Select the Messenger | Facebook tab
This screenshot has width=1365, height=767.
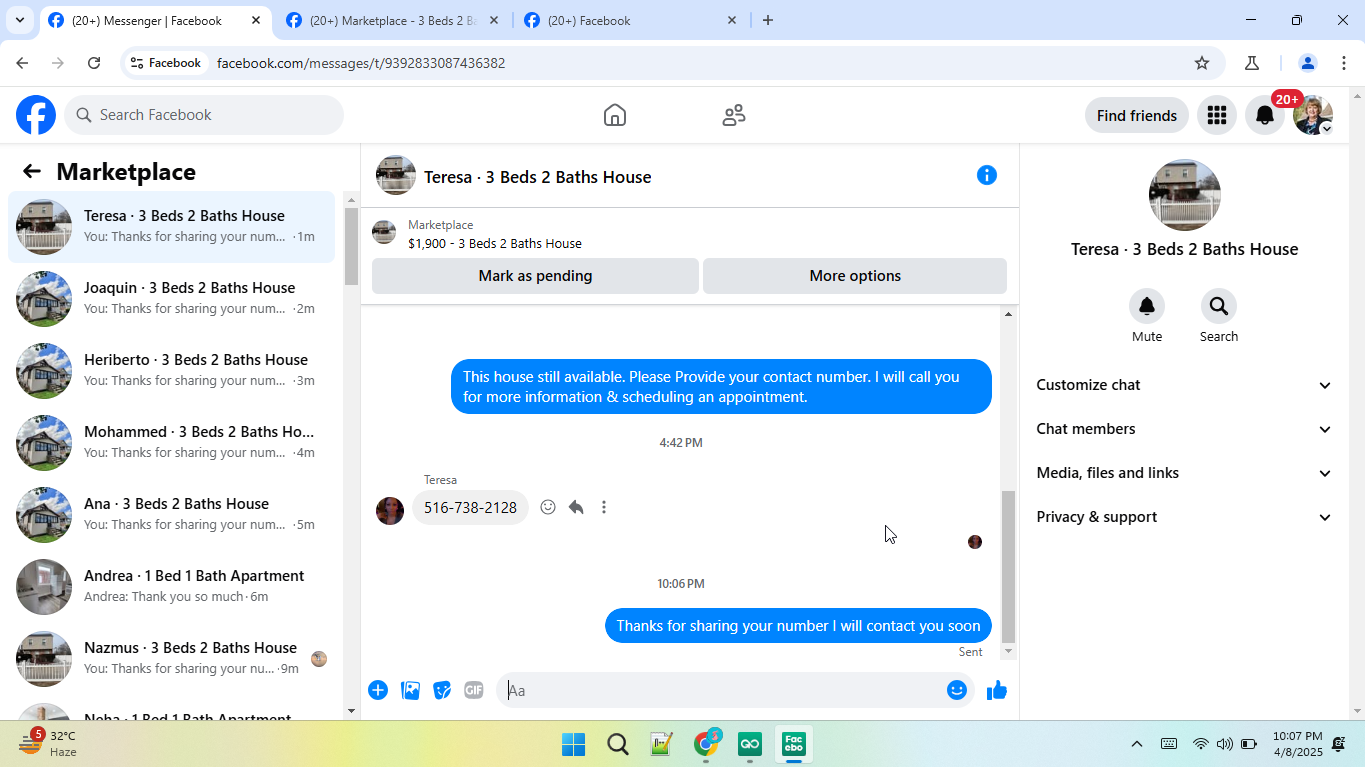(x=155, y=20)
